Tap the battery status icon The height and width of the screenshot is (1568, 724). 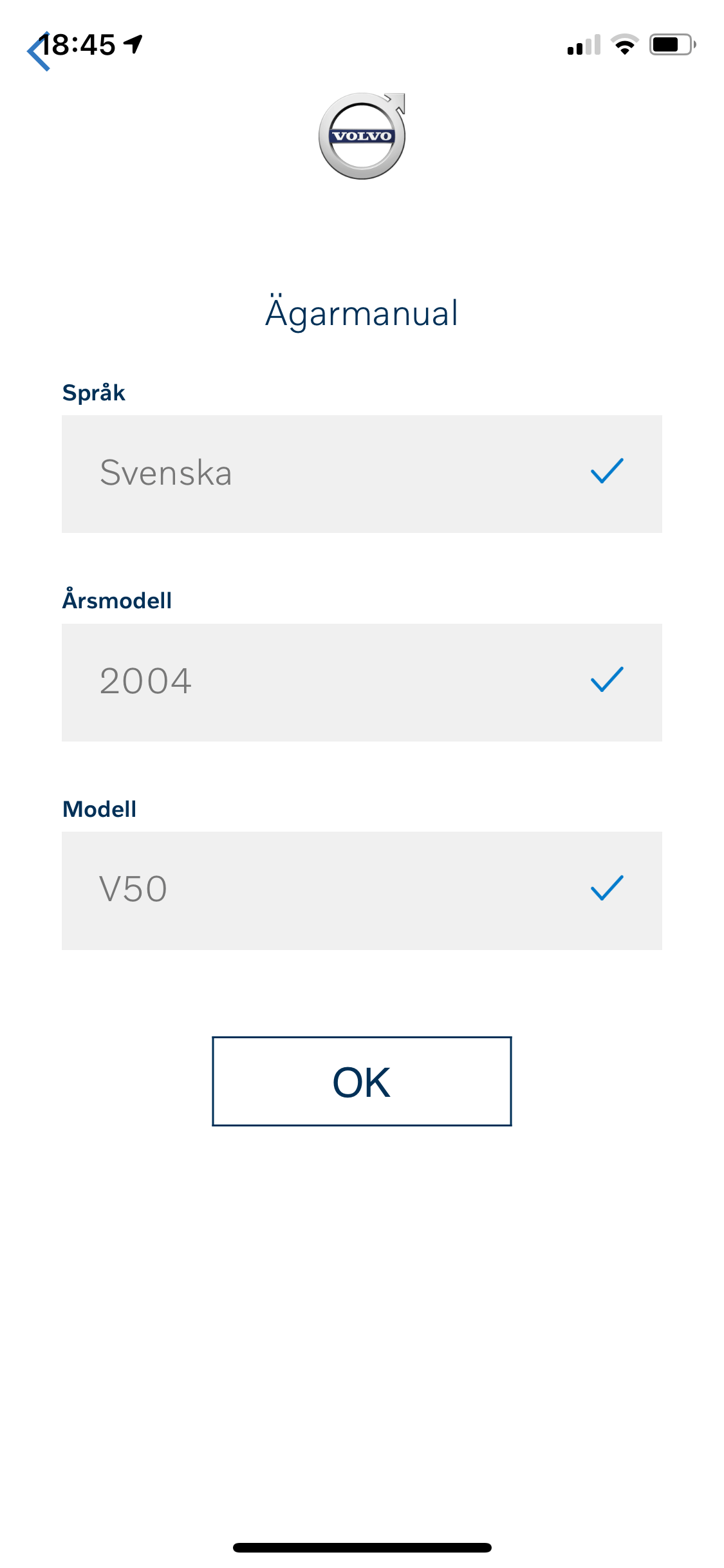pyautogui.click(x=673, y=44)
